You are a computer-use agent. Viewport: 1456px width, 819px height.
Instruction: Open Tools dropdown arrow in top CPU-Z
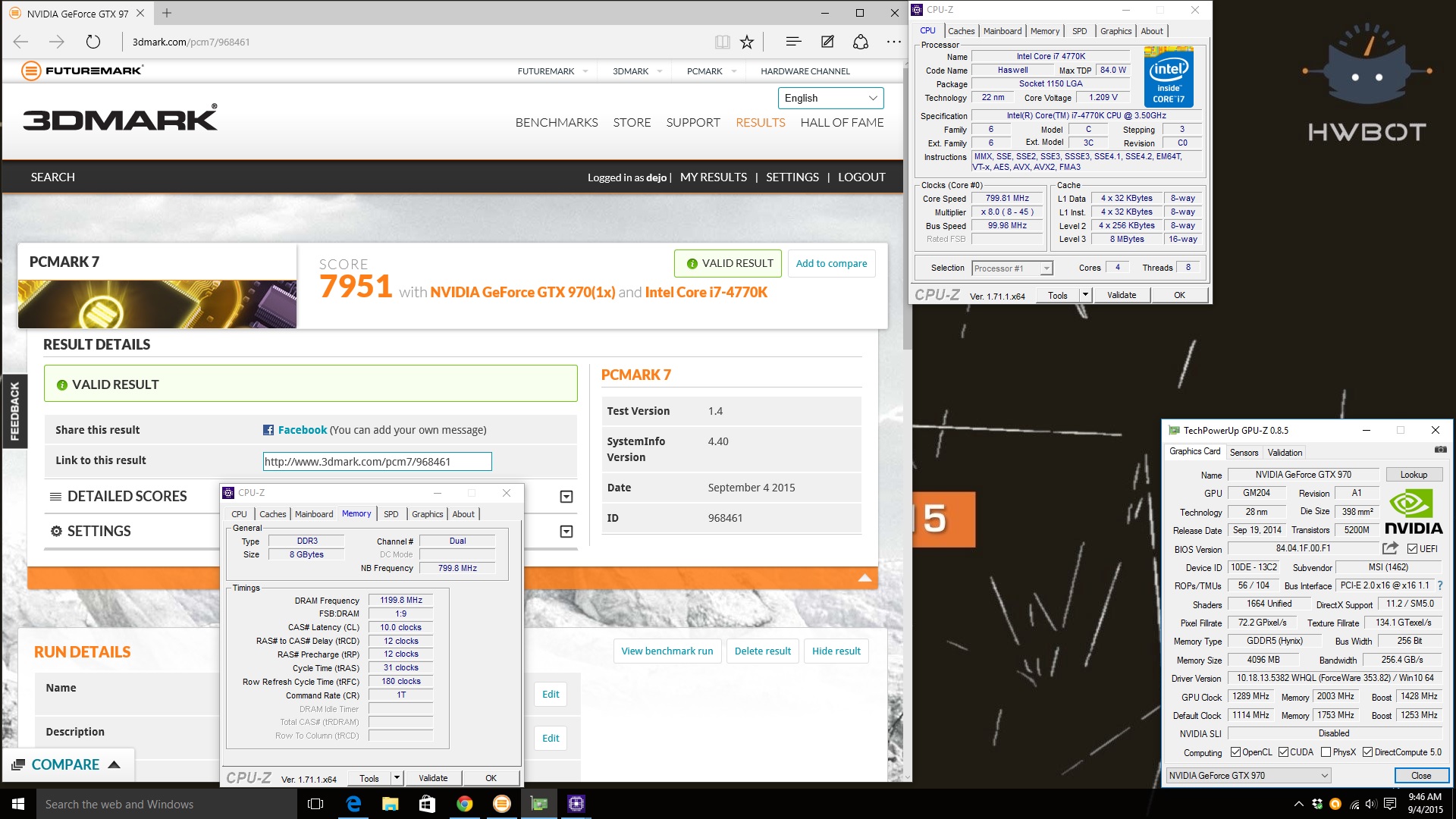point(1085,295)
